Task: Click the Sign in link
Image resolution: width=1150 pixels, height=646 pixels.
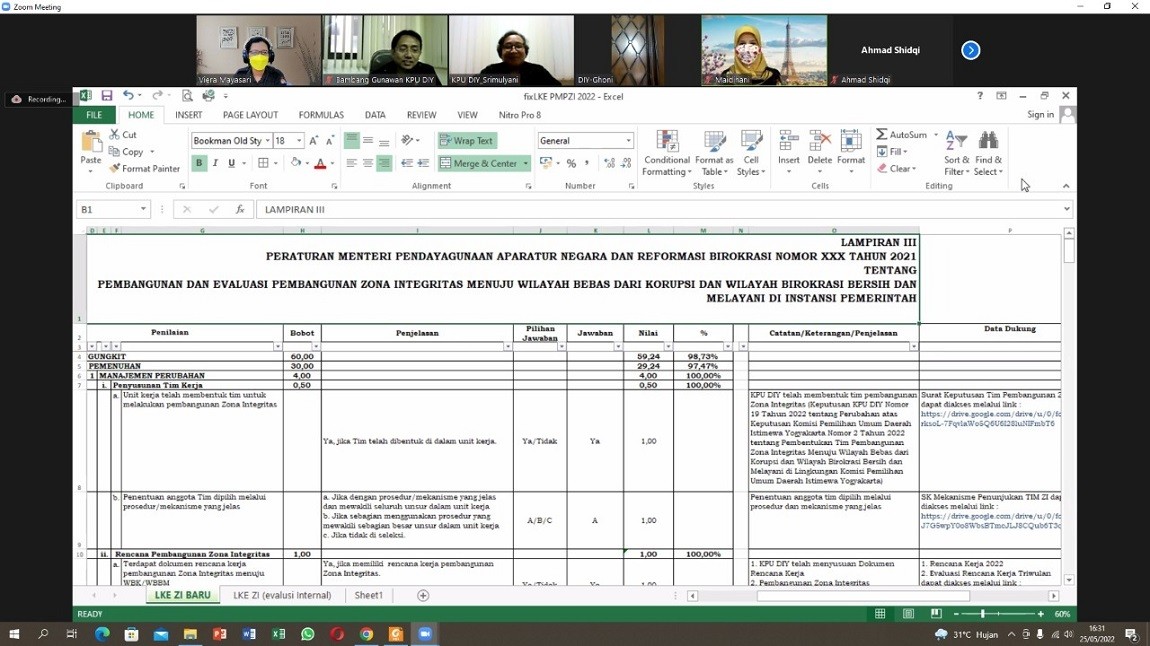Action: tap(1040, 115)
